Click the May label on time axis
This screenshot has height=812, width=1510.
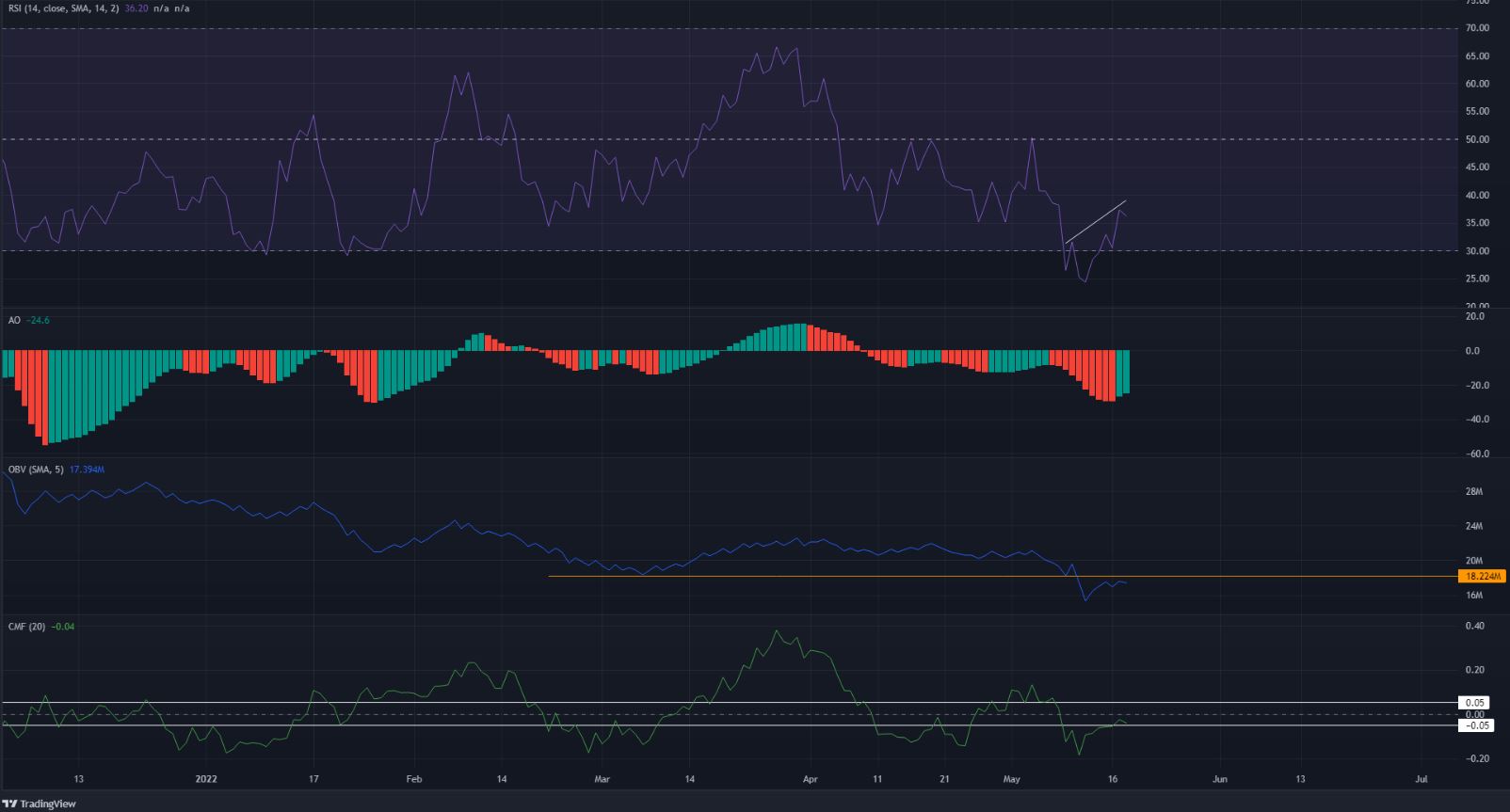click(x=1012, y=779)
